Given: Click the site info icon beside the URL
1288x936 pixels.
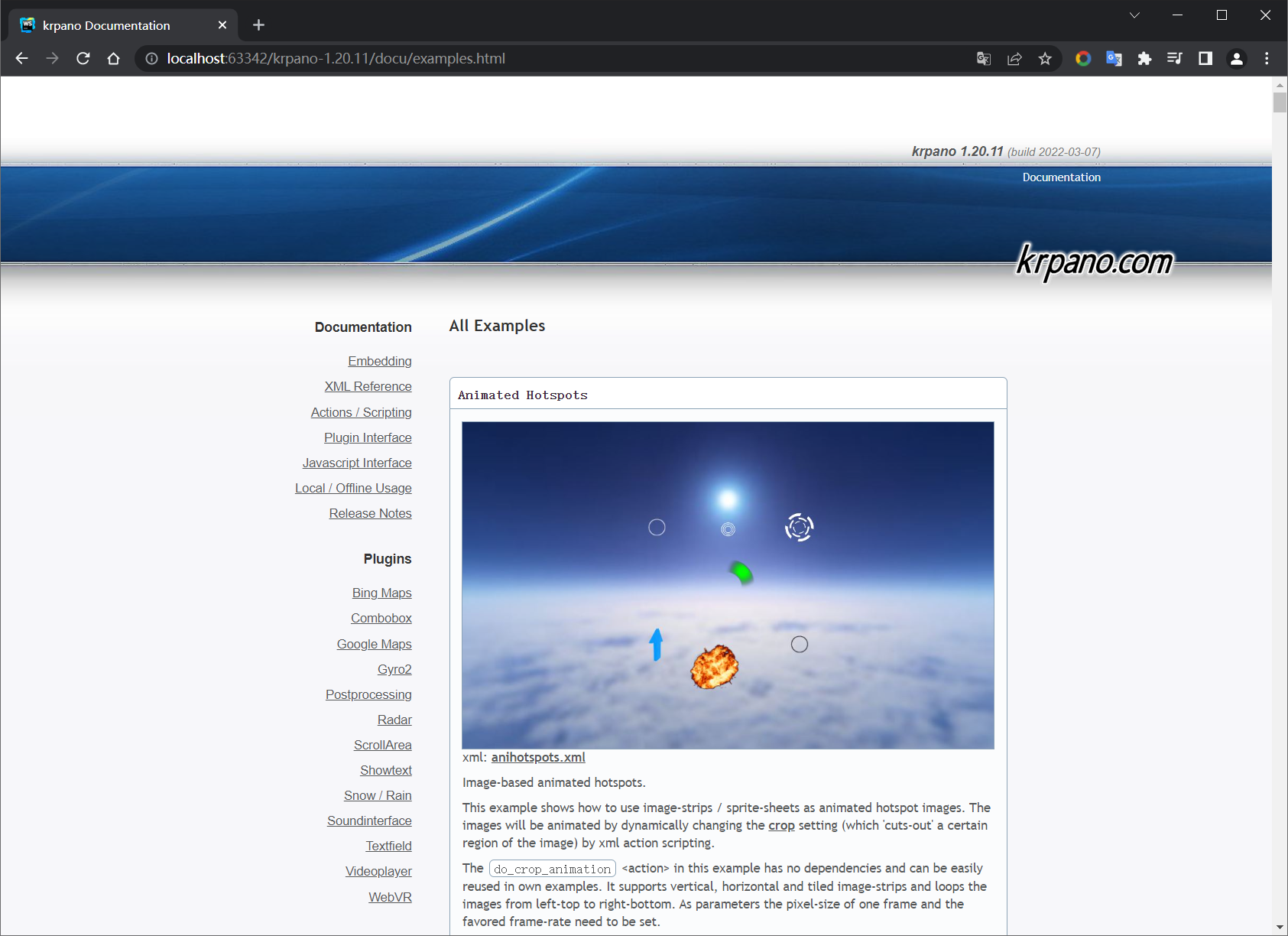Looking at the screenshot, I should (x=152, y=58).
